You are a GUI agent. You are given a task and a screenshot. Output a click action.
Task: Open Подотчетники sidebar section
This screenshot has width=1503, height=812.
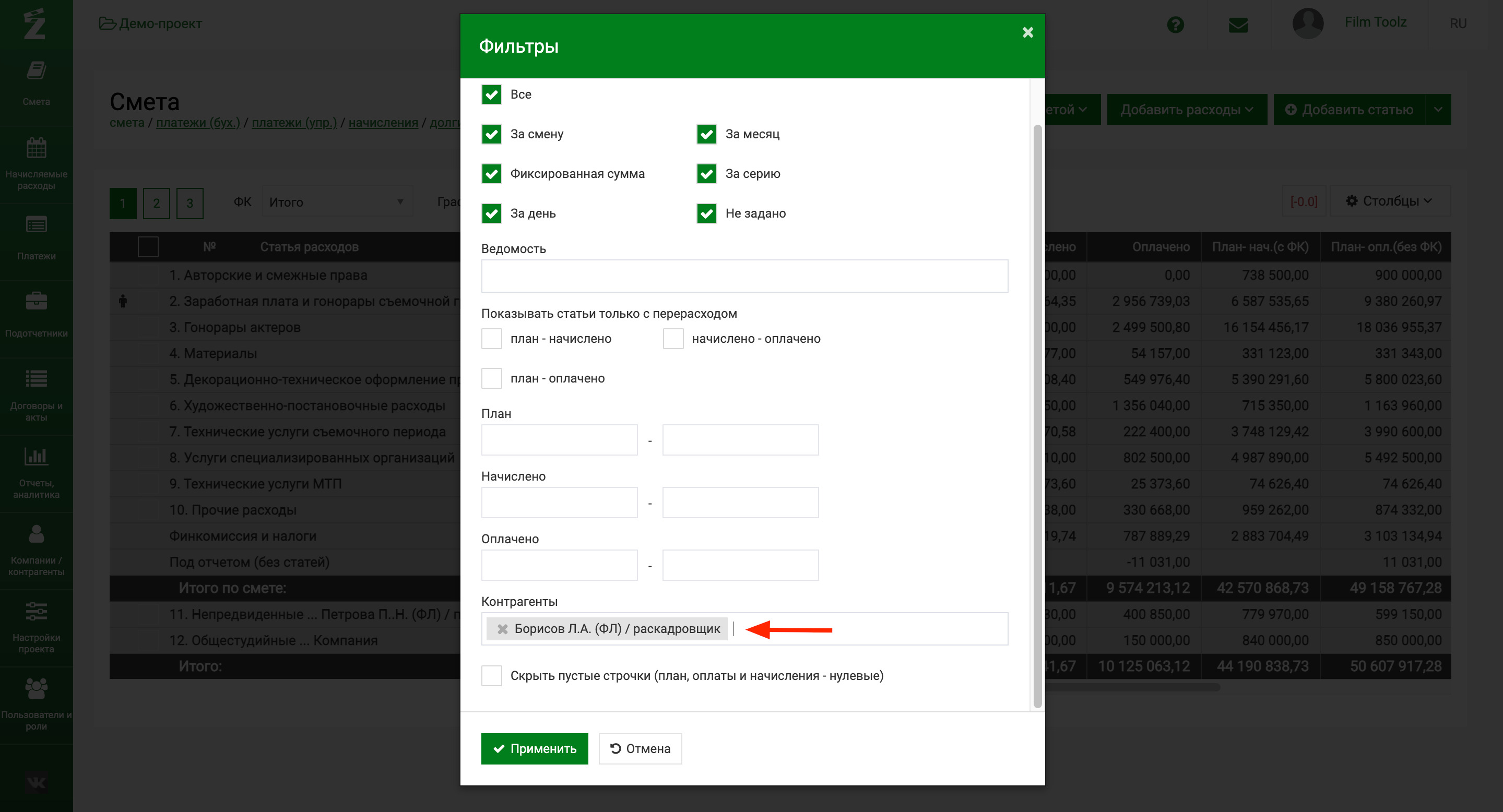coord(36,316)
